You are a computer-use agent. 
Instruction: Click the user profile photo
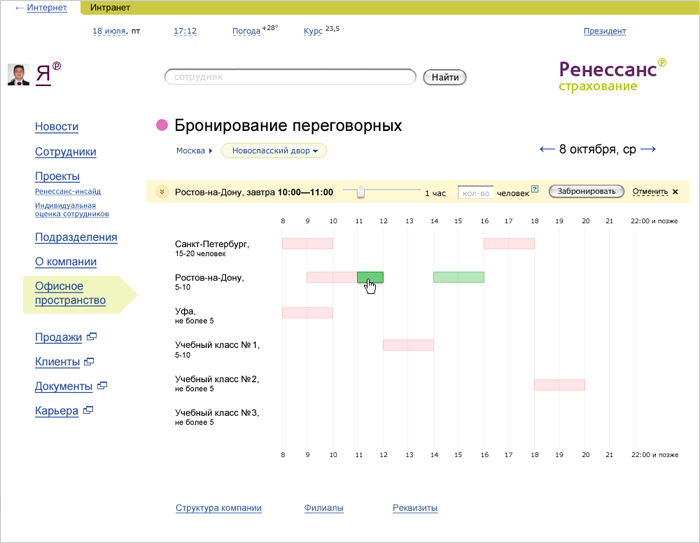coord(18,75)
